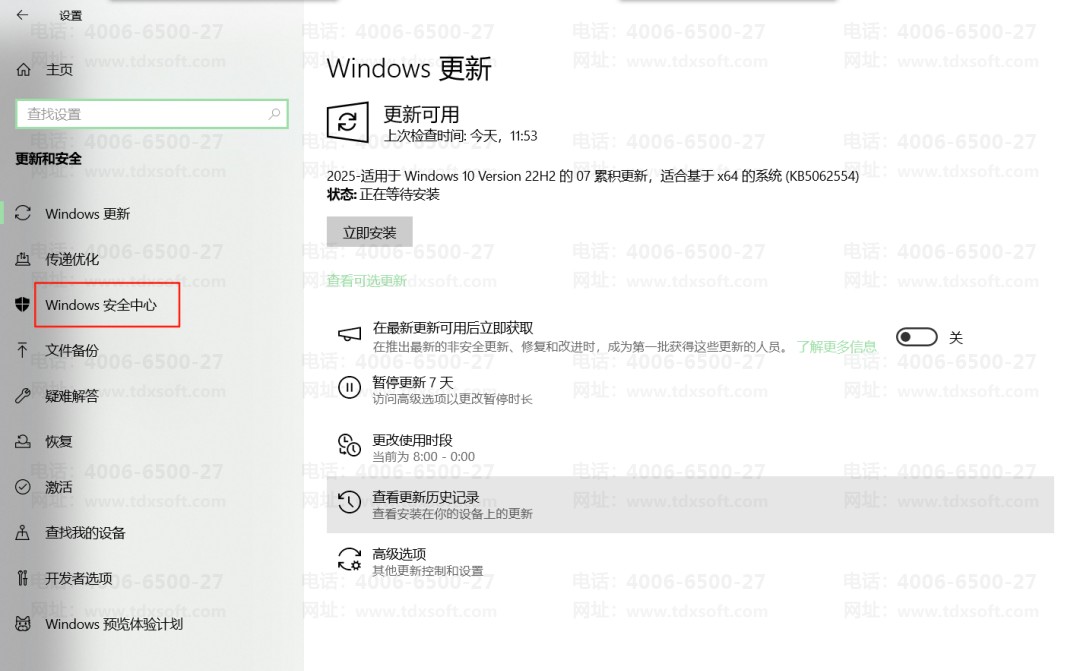Open 传递优化 settings page
1080x671 pixels.
72,259
